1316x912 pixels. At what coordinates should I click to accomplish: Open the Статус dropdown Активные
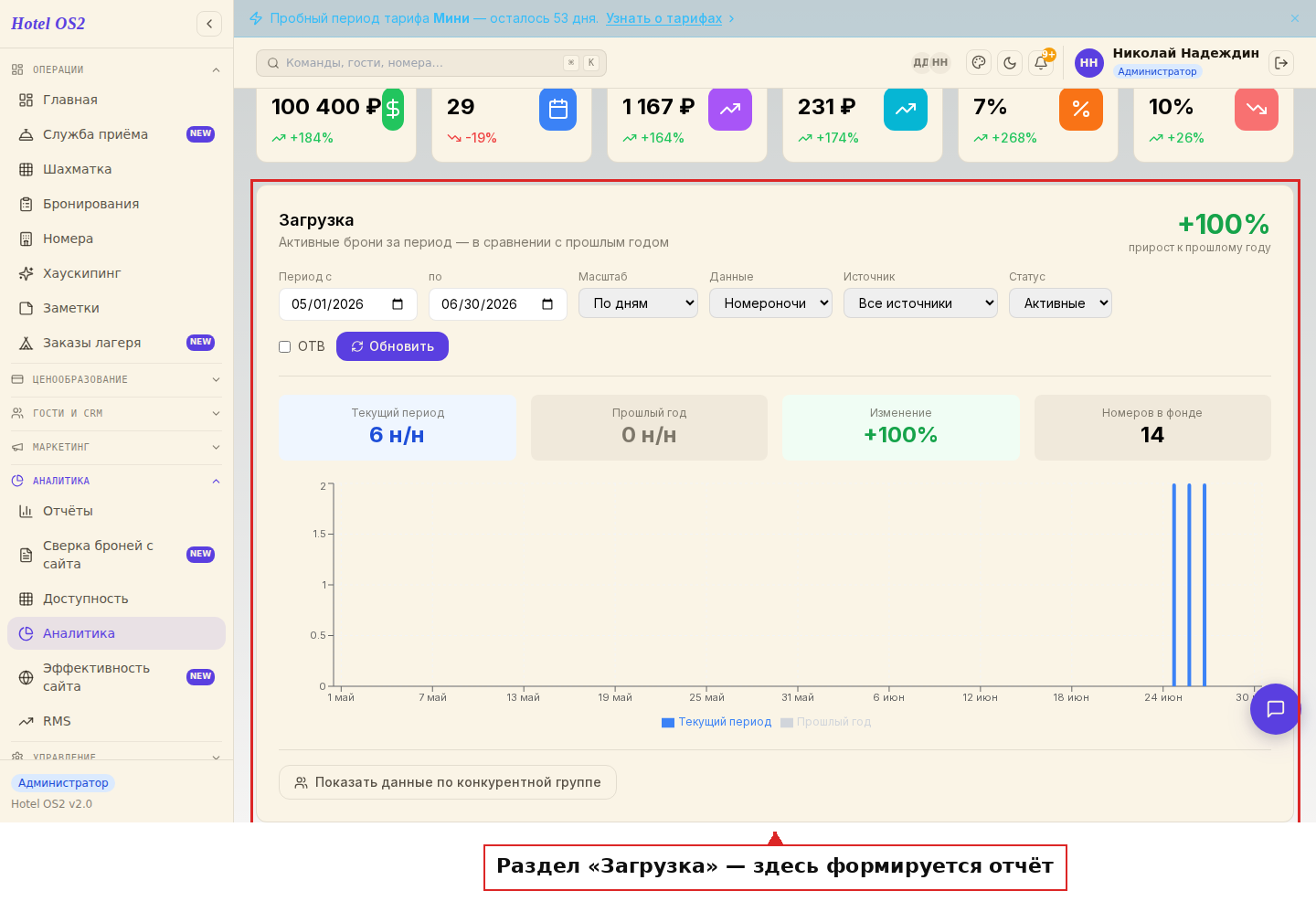tap(1060, 303)
